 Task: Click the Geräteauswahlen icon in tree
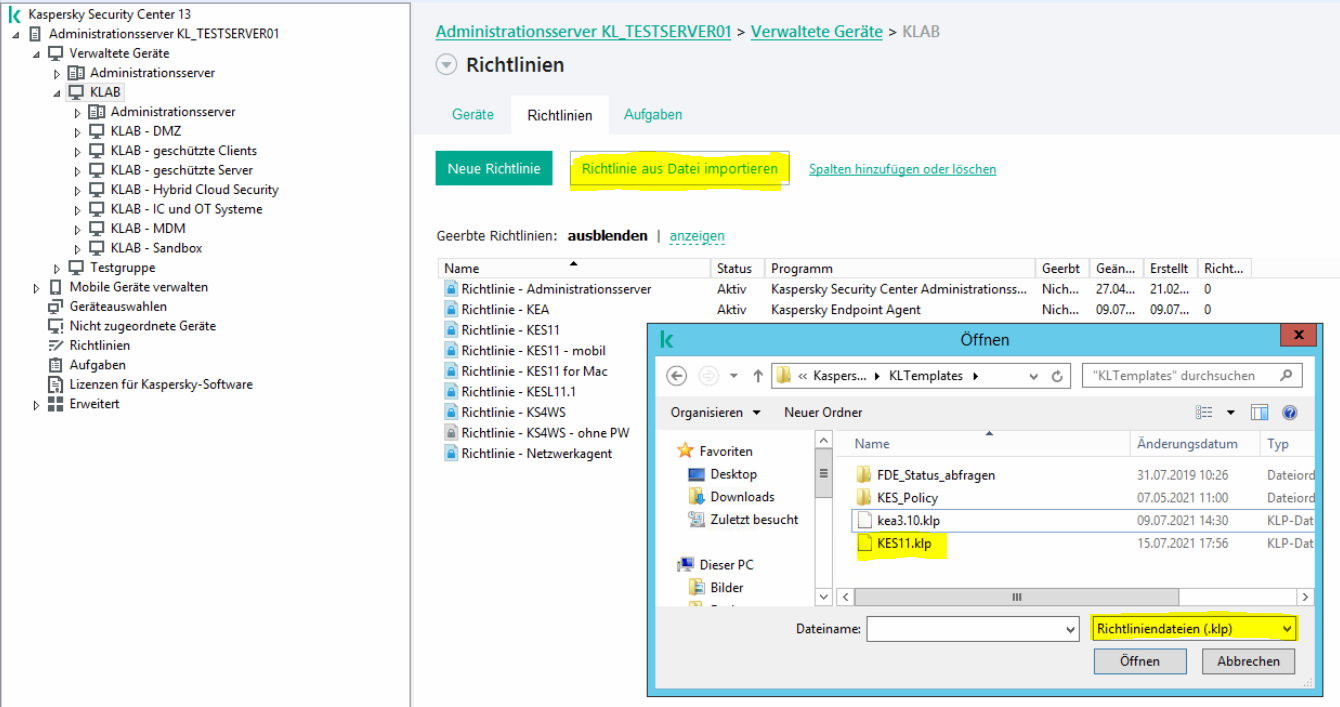click(x=56, y=307)
